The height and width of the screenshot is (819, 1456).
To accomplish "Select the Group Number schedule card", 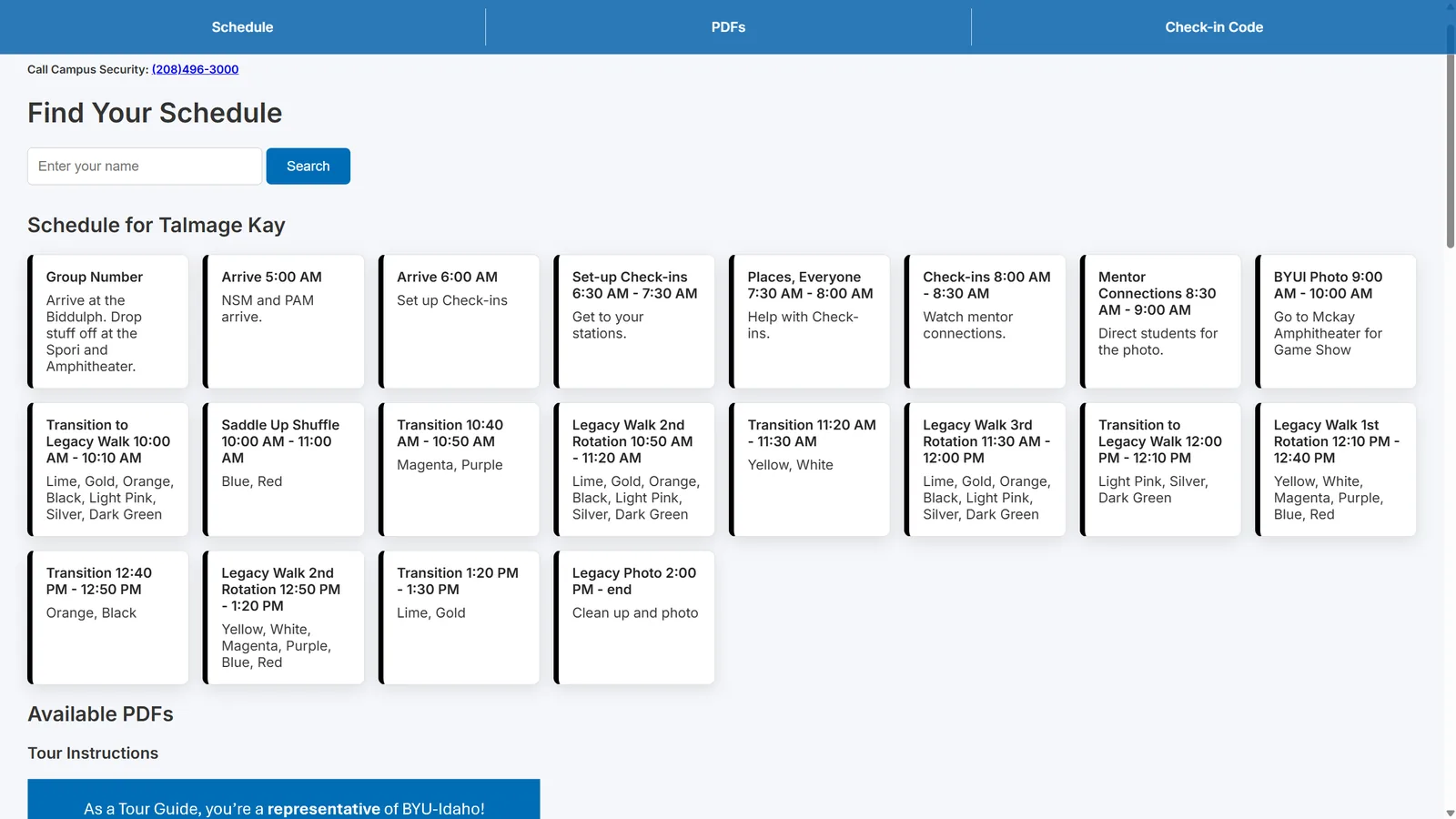I will point(107,321).
